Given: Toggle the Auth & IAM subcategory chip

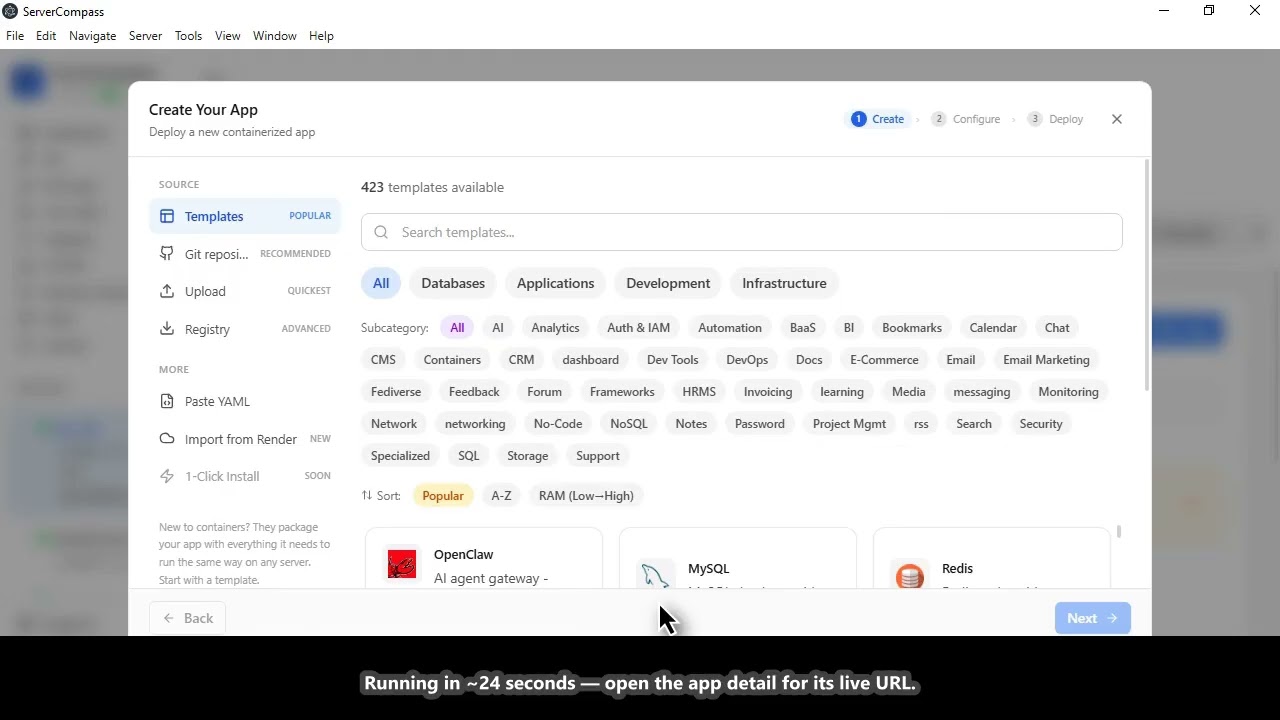Looking at the screenshot, I should pos(638,328).
